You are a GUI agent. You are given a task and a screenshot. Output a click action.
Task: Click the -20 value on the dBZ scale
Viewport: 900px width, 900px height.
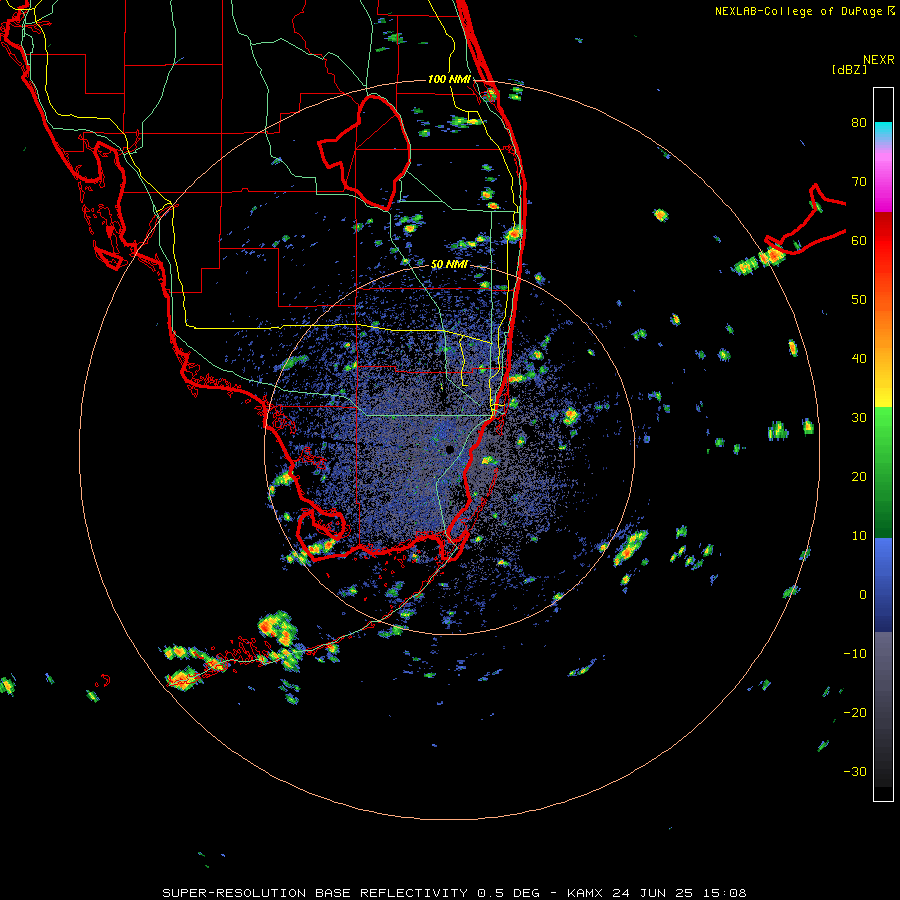[x=855, y=712]
